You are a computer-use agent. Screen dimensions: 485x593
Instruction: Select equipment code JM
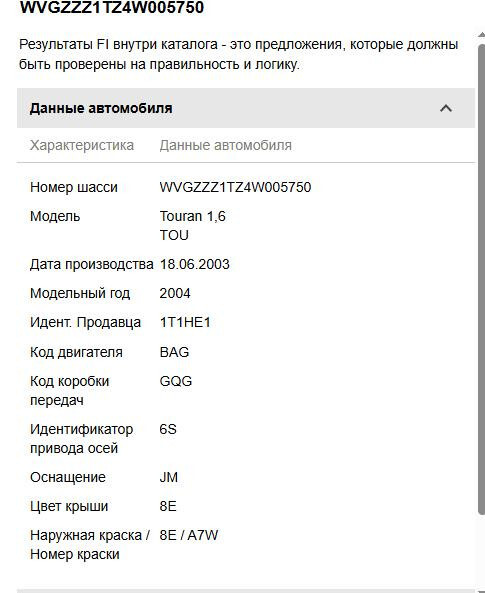coord(169,477)
